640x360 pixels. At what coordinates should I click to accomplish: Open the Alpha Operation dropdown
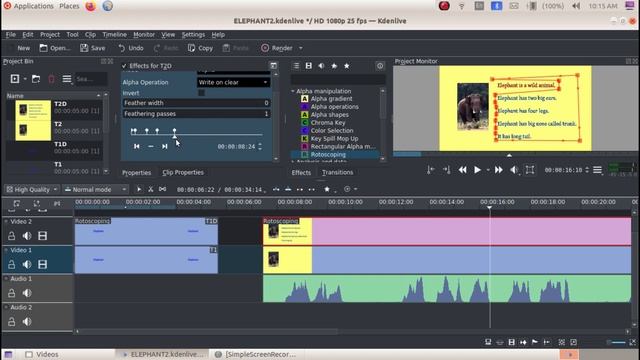tap(233, 82)
